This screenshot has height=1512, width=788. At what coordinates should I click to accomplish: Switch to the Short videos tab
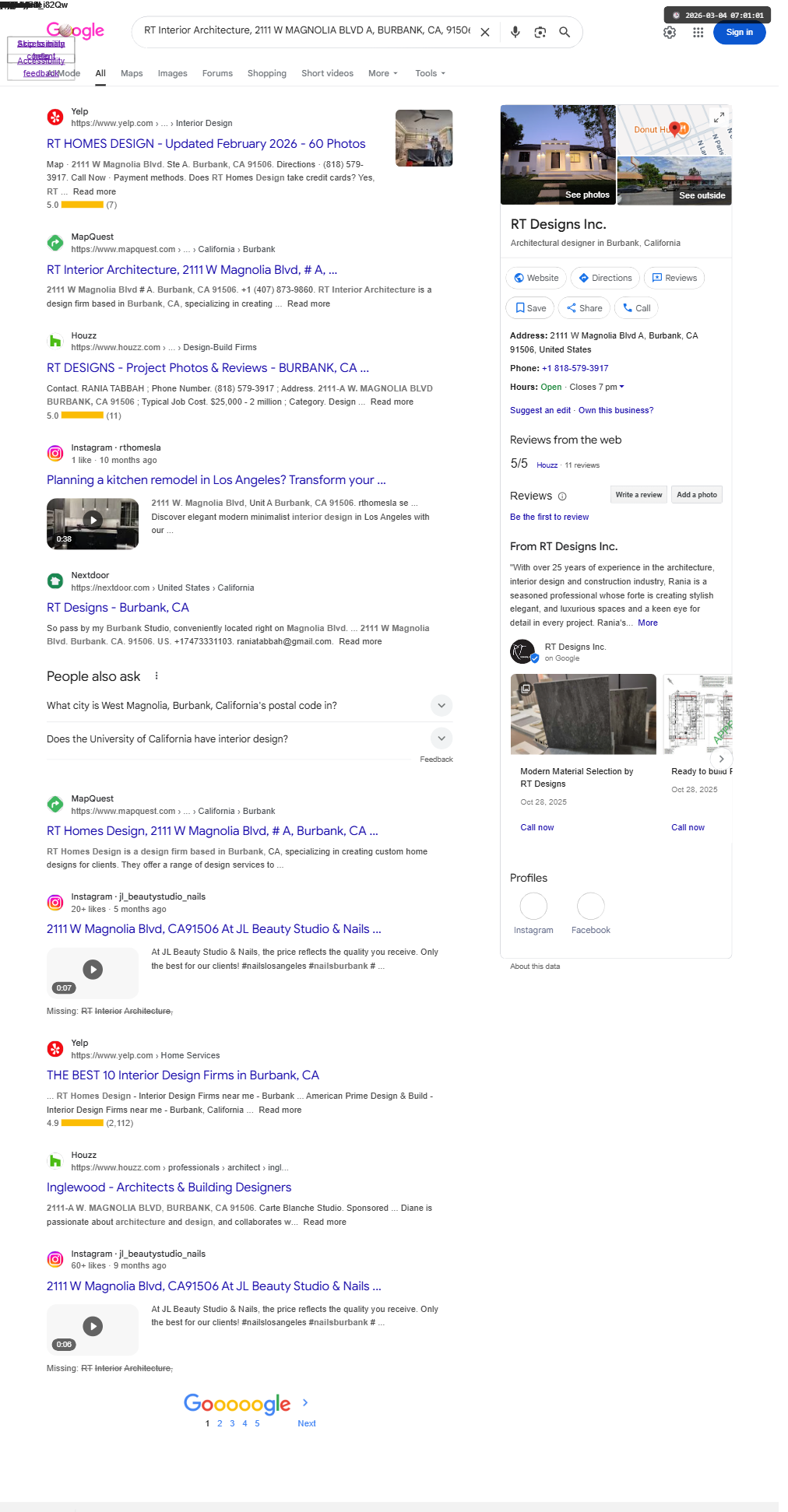pos(327,73)
